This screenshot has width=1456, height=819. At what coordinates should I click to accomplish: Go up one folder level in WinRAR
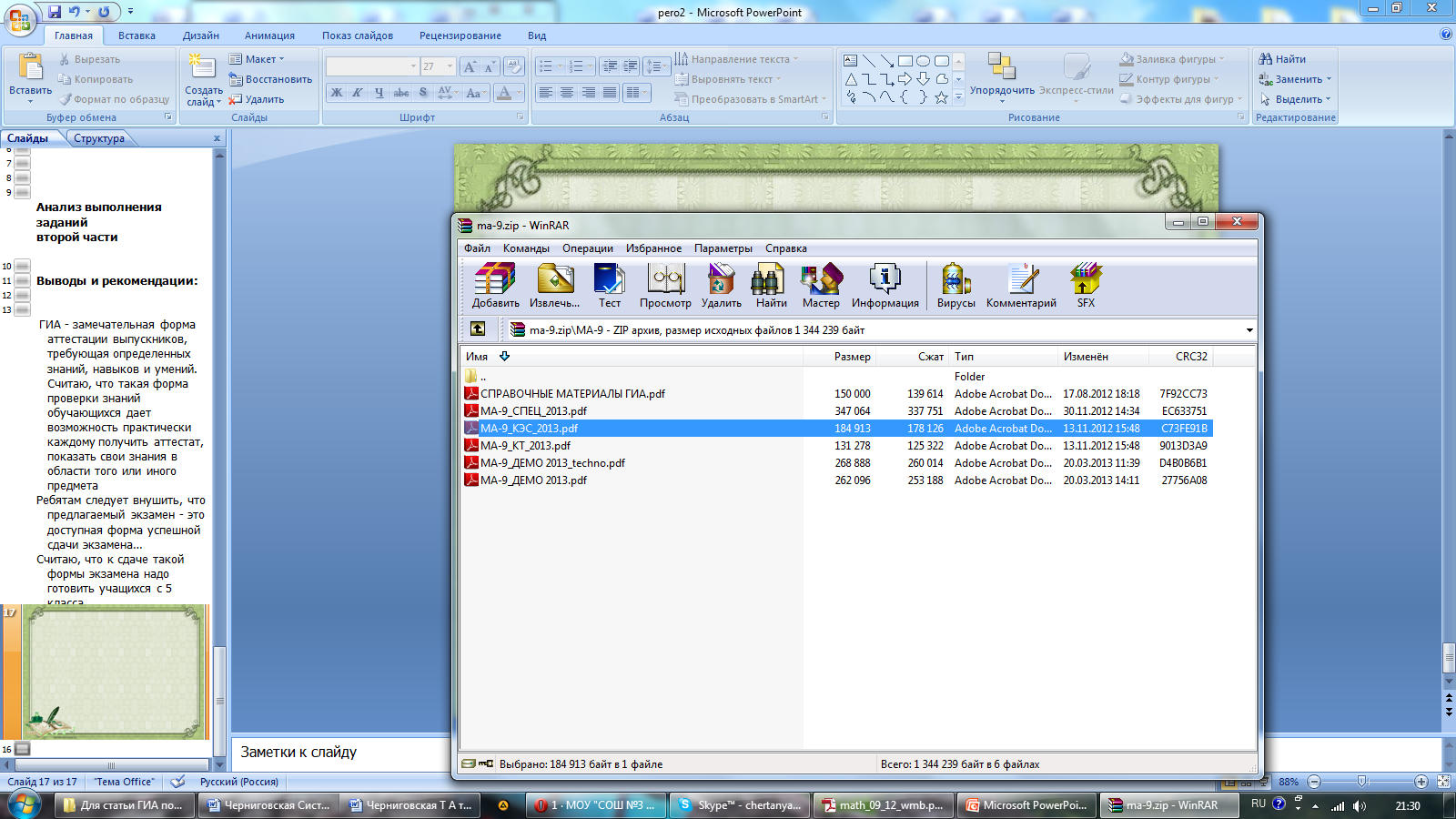[x=478, y=329]
